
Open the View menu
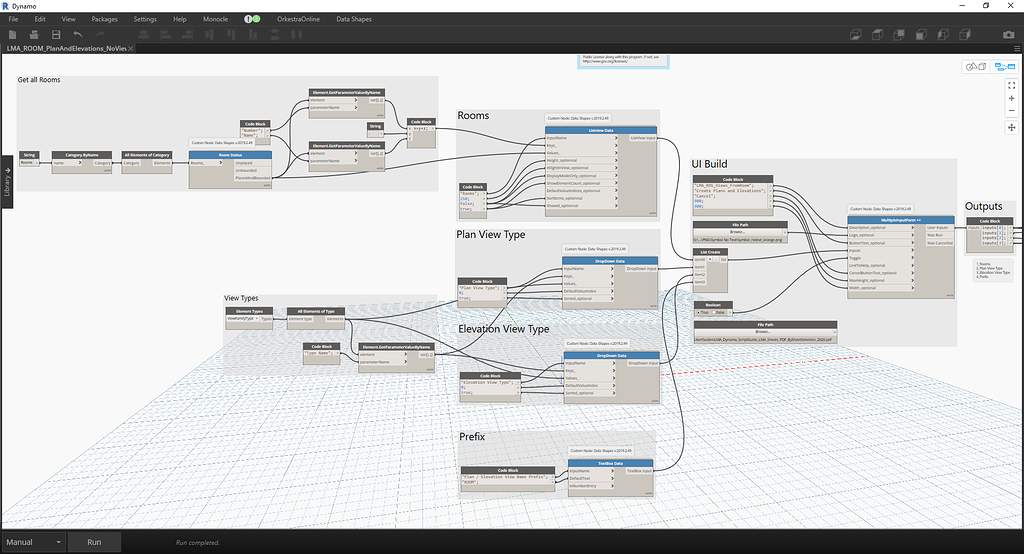69,19
